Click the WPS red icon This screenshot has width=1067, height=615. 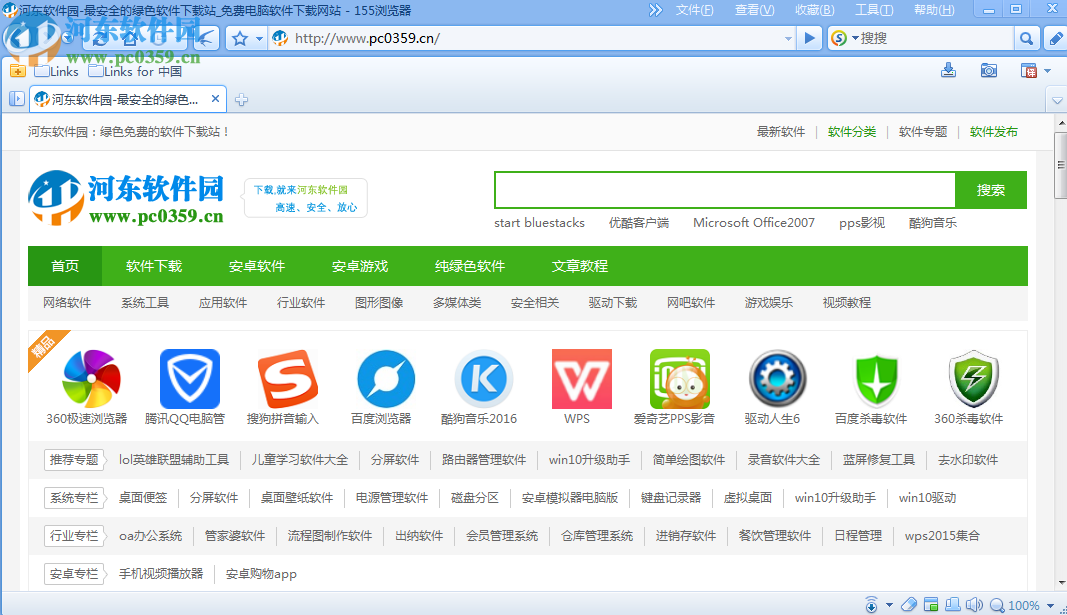click(582, 379)
